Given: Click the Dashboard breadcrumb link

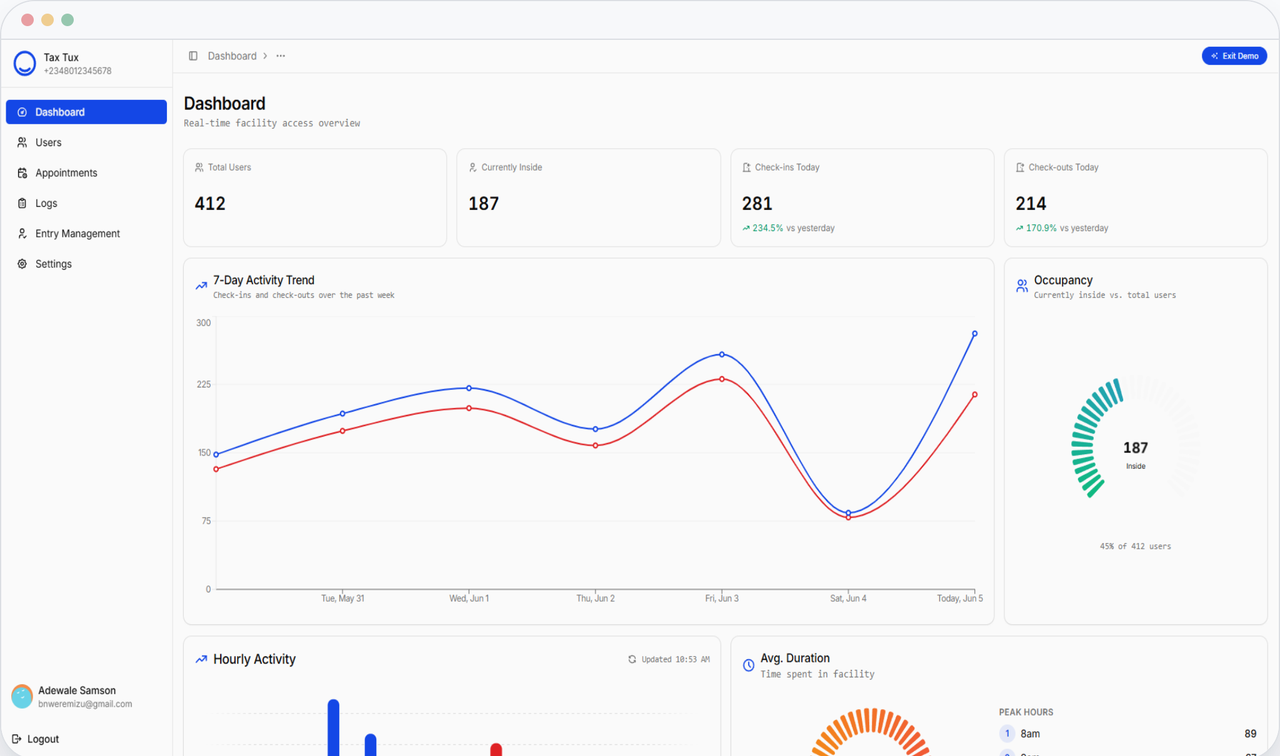Looking at the screenshot, I should pyautogui.click(x=232, y=56).
